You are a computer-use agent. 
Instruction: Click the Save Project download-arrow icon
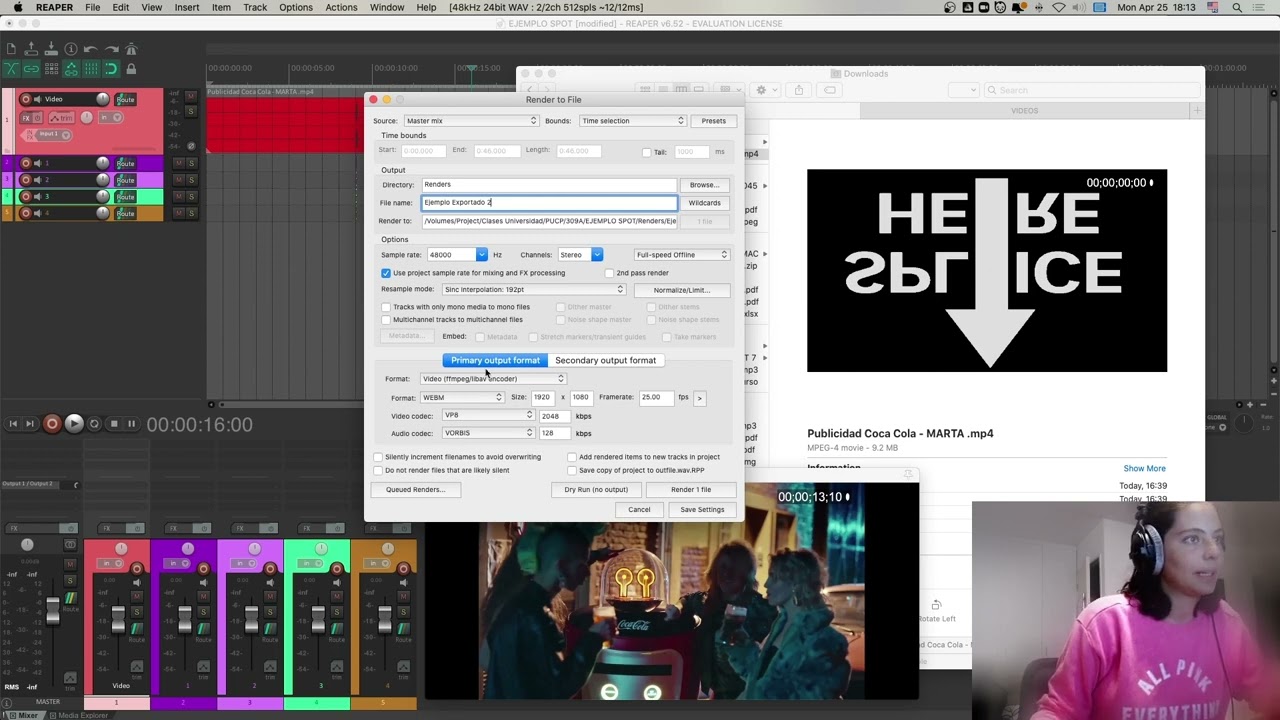click(51, 48)
